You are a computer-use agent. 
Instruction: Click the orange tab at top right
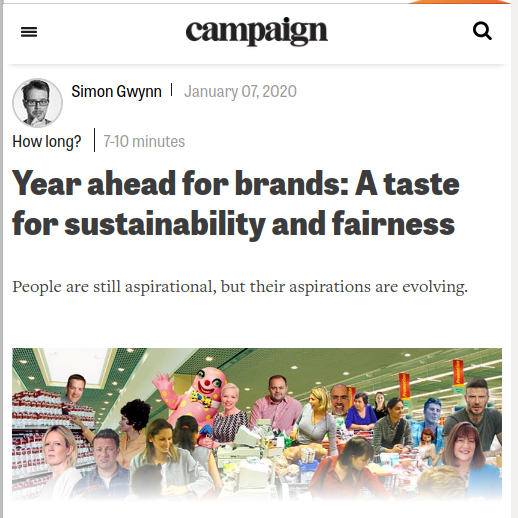tap(460, 2)
